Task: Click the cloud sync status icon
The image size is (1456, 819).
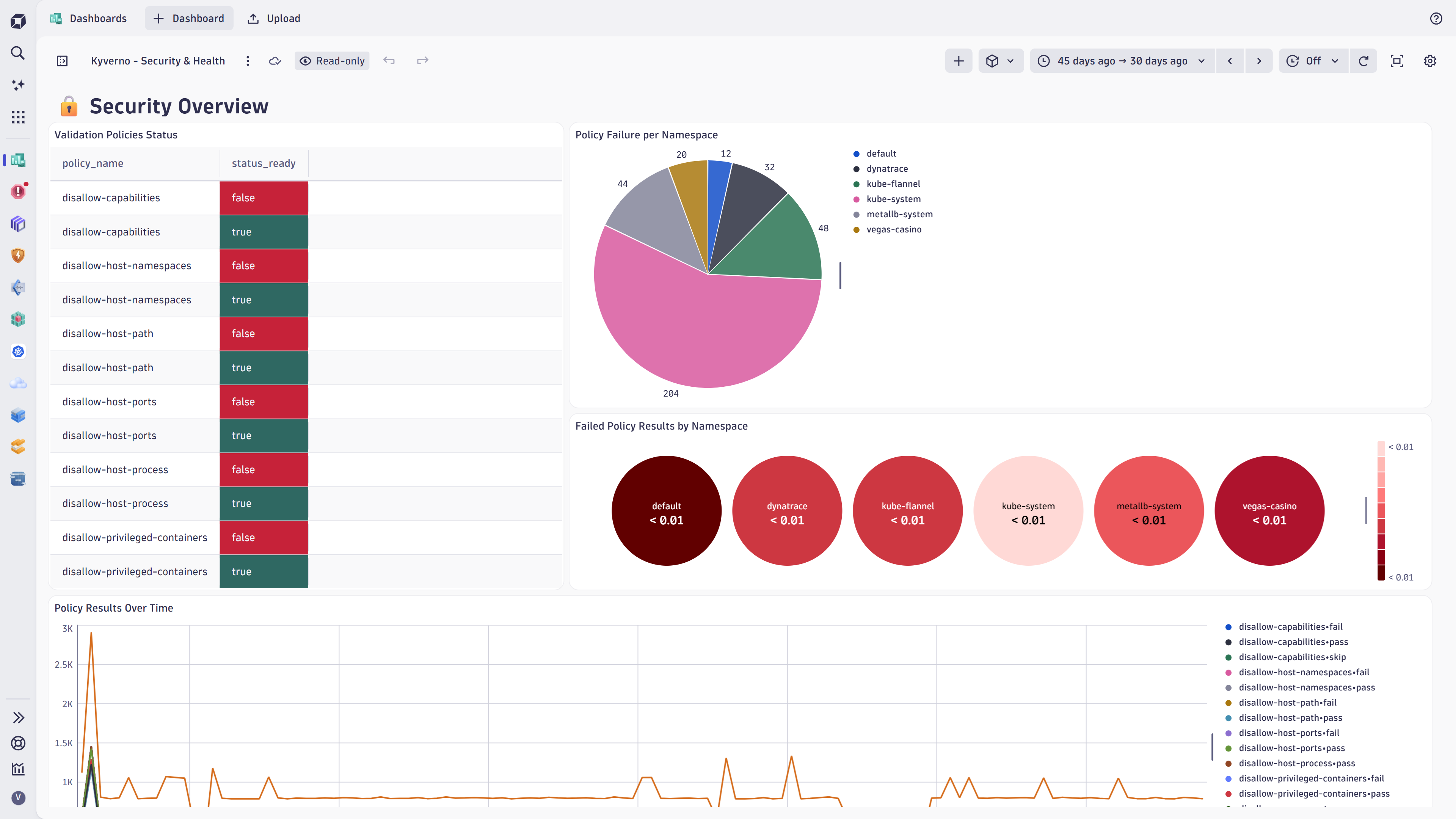Action: 275,61
